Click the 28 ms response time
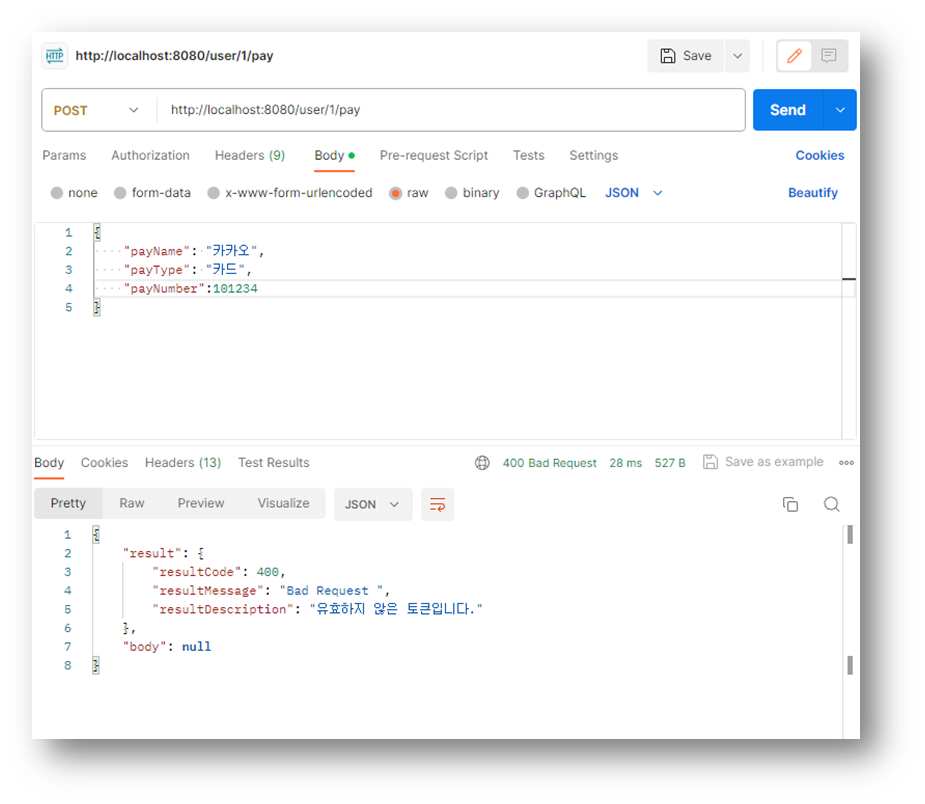 coord(625,463)
